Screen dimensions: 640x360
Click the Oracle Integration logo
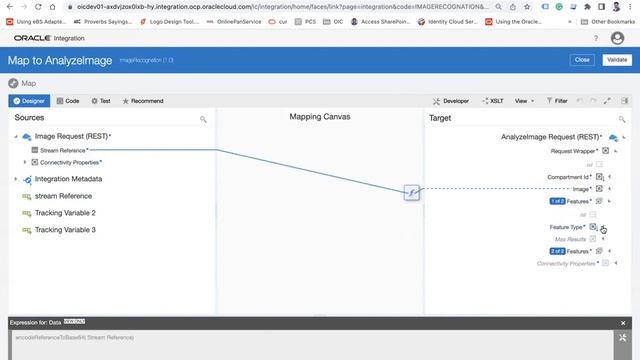tap(49, 38)
